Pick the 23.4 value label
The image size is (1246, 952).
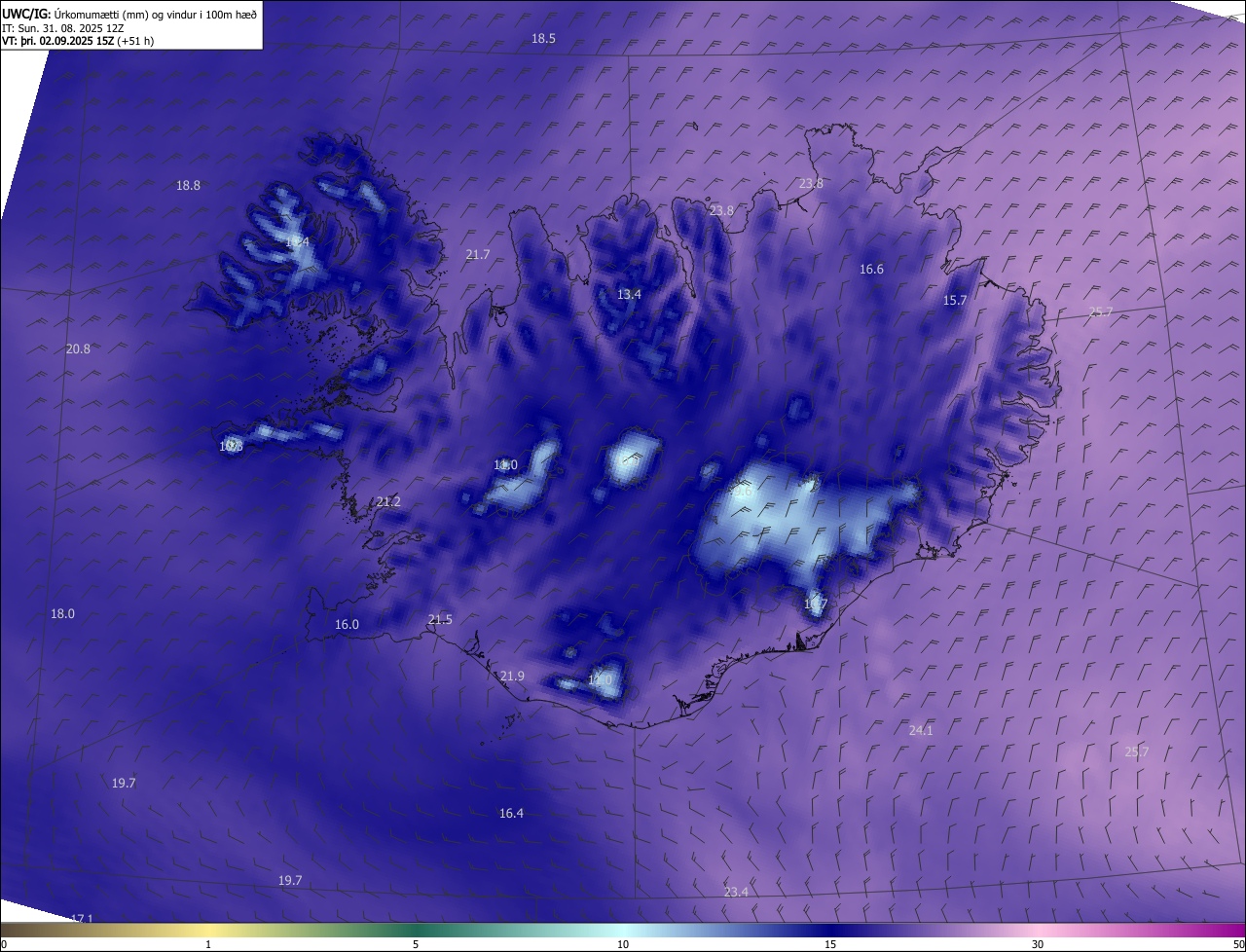tap(736, 892)
